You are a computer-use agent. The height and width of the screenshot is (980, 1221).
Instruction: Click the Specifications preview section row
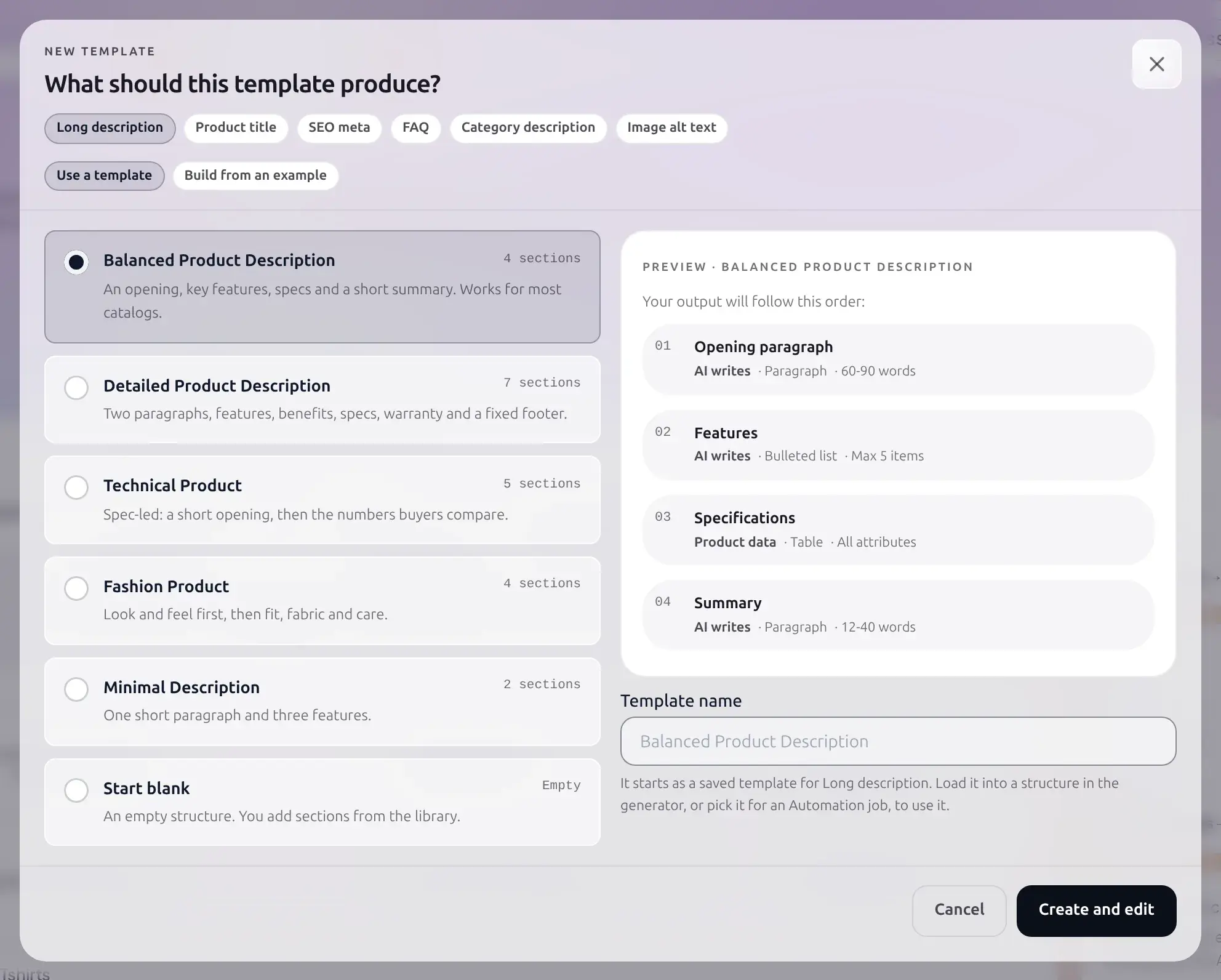898,530
